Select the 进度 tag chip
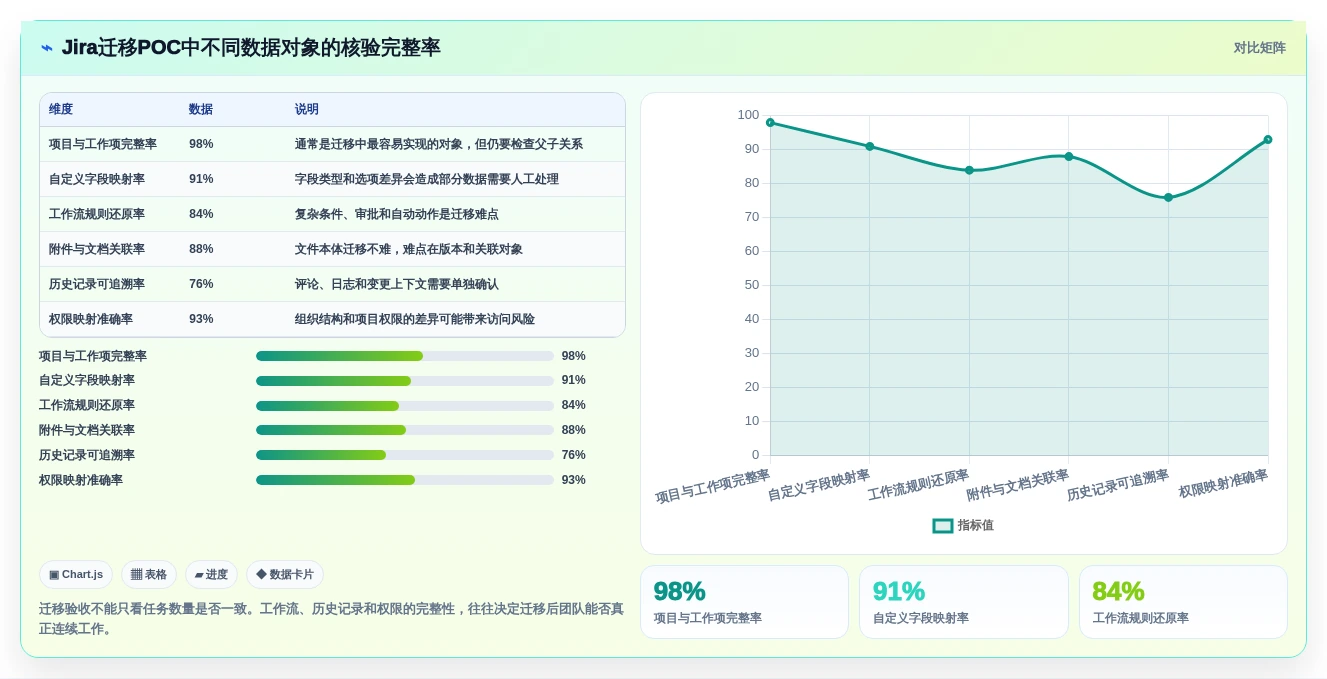The height and width of the screenshot is (679, 1327). tap(211, 574)
